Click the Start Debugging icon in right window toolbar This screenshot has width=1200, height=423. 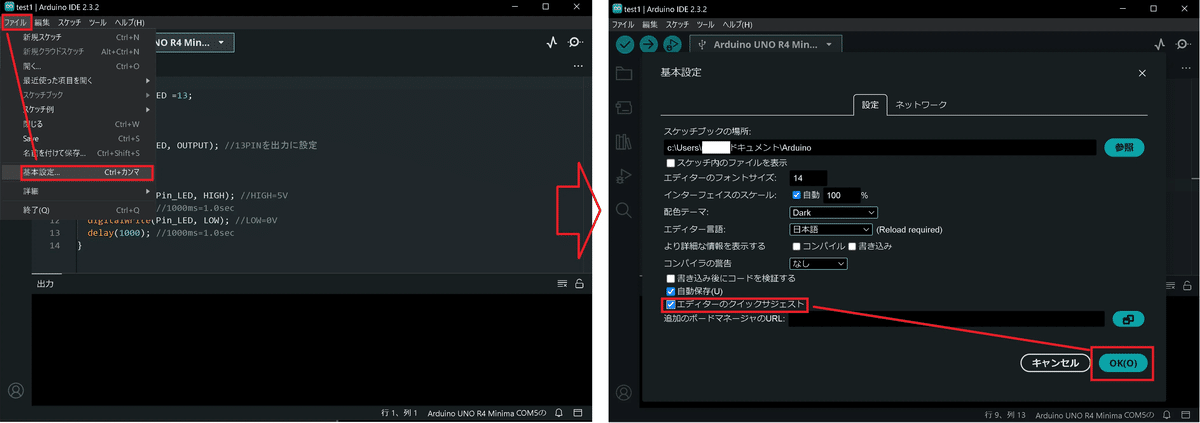[x=672, y=44]
